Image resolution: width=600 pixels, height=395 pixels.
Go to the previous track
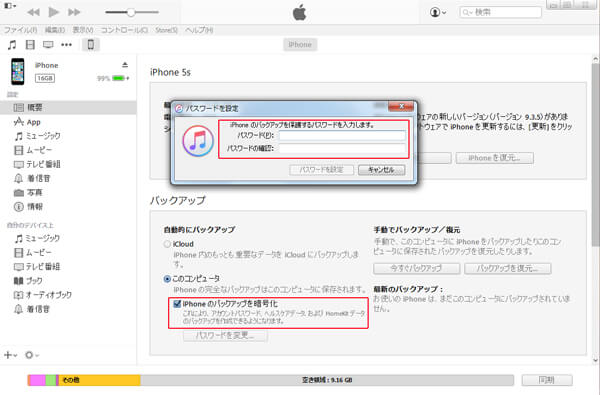[x=33, y=12]
